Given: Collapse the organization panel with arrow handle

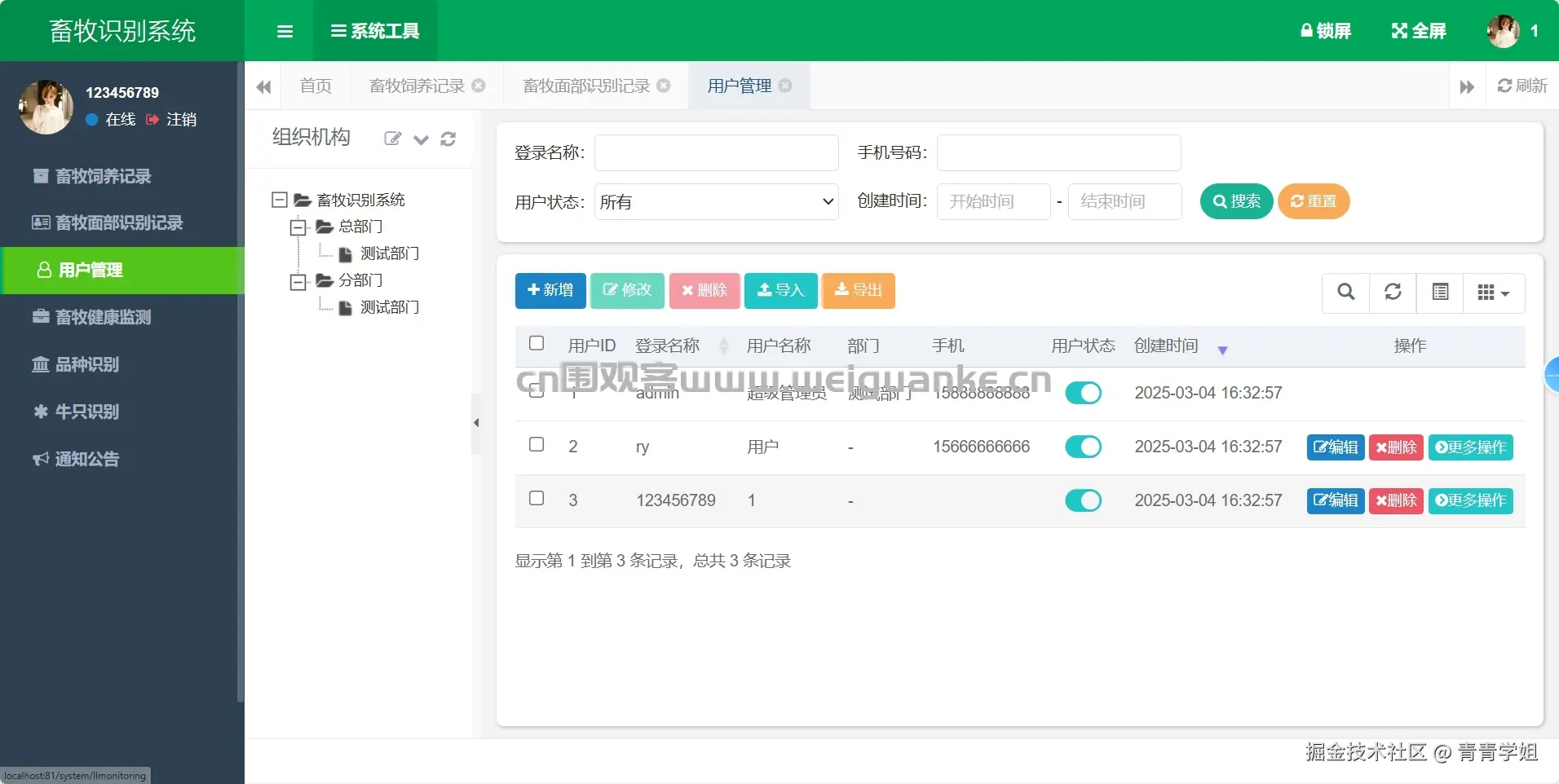Looking at the screenshot, I should tap(476, 423).
